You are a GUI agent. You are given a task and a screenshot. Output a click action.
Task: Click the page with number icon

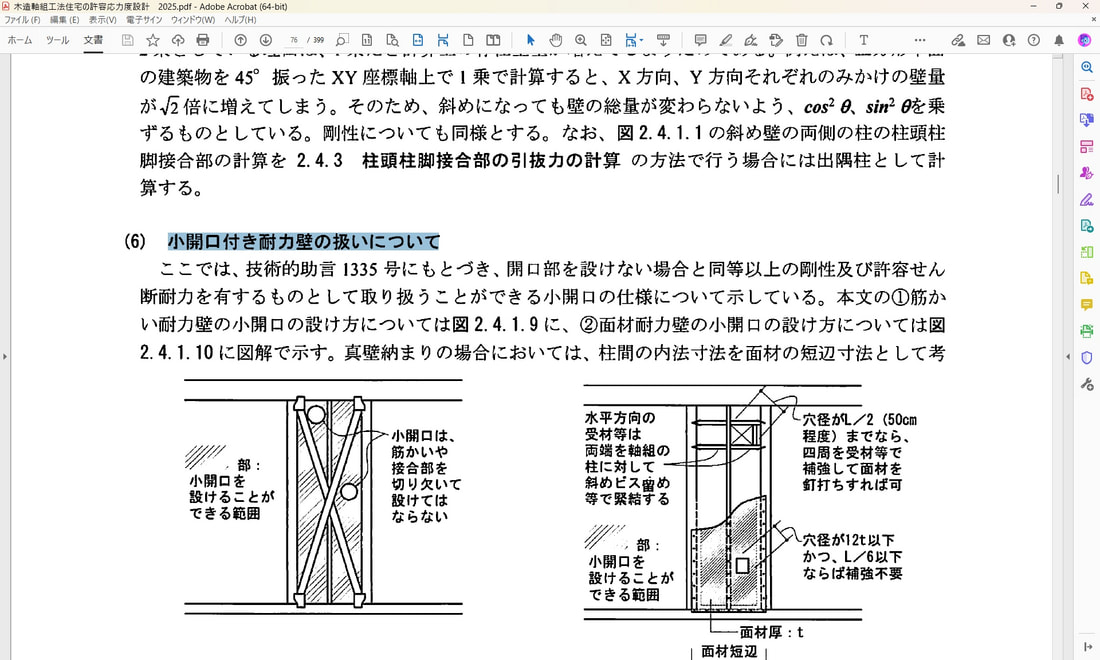point(367,40)
